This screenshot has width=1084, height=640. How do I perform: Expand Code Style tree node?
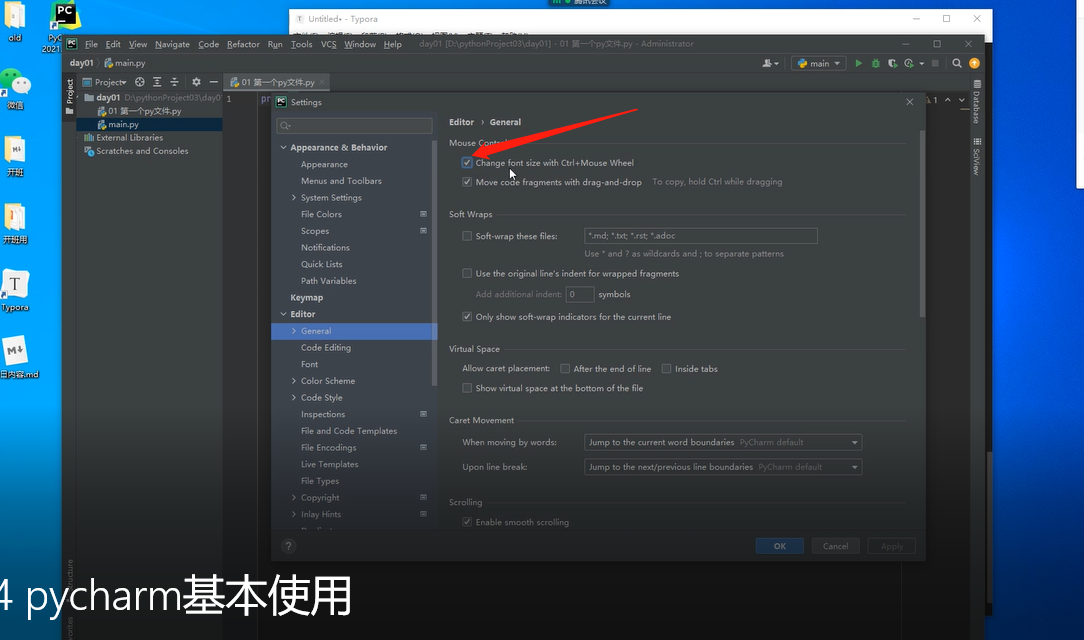(x=294, y=397)
